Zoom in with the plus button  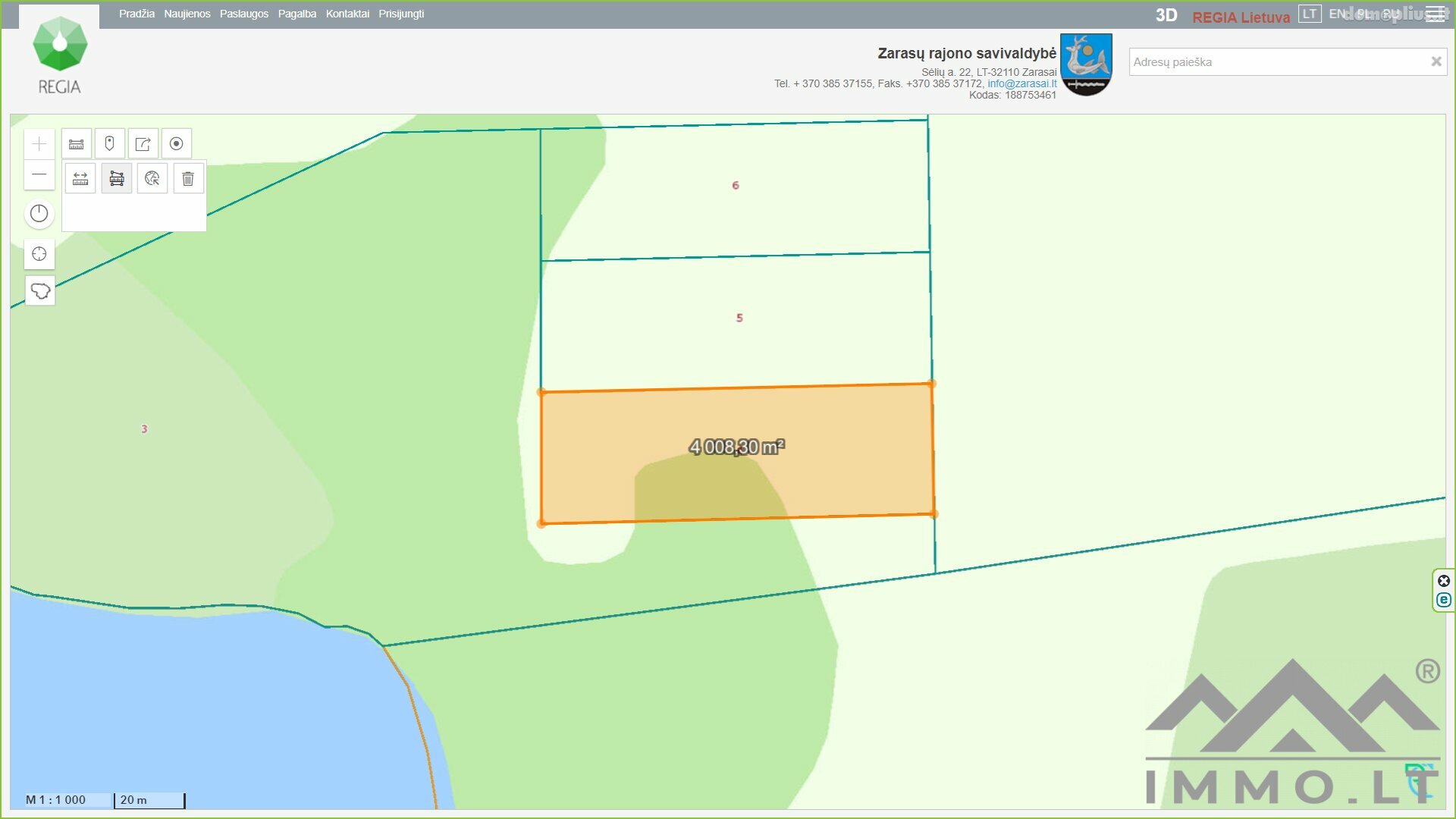39,144
